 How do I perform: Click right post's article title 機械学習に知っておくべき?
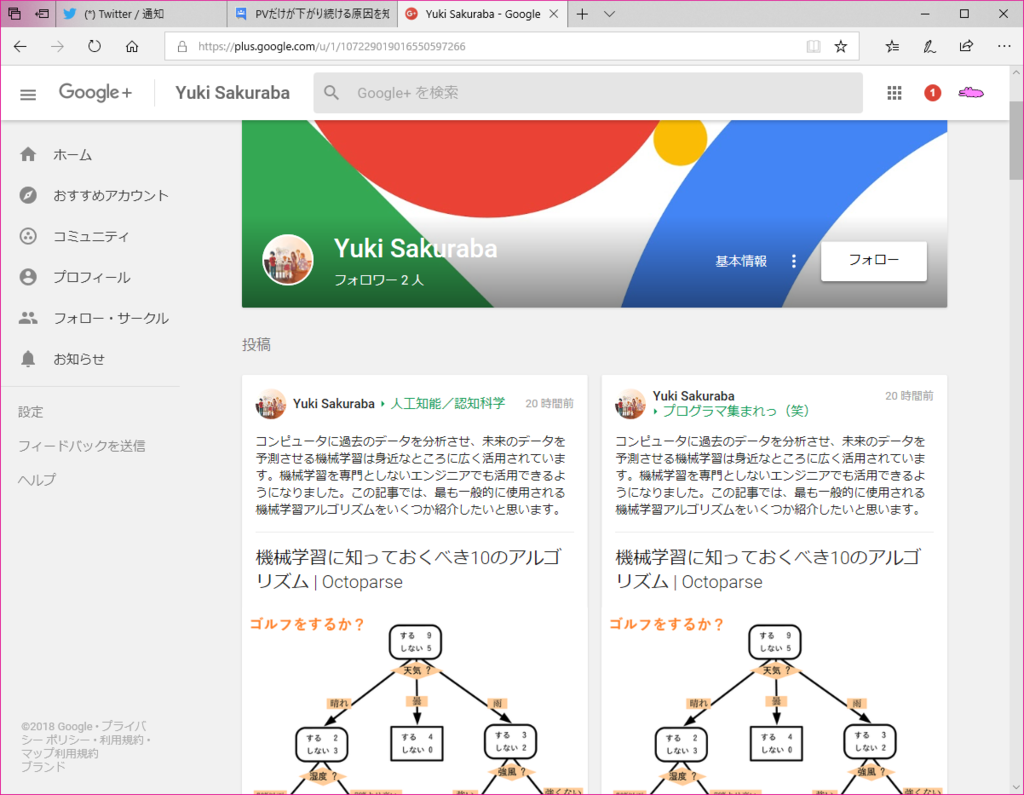(769, 569)
